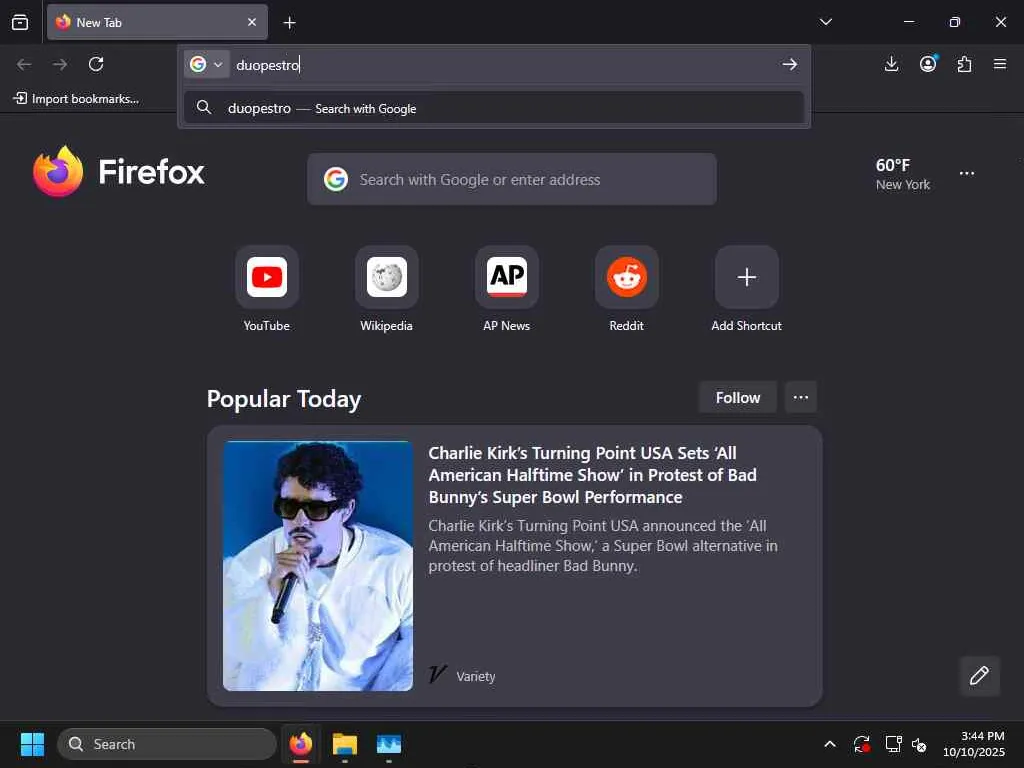Close the New Tab tab
Screen dimensions: 1024x768
[x=251, y=22]
